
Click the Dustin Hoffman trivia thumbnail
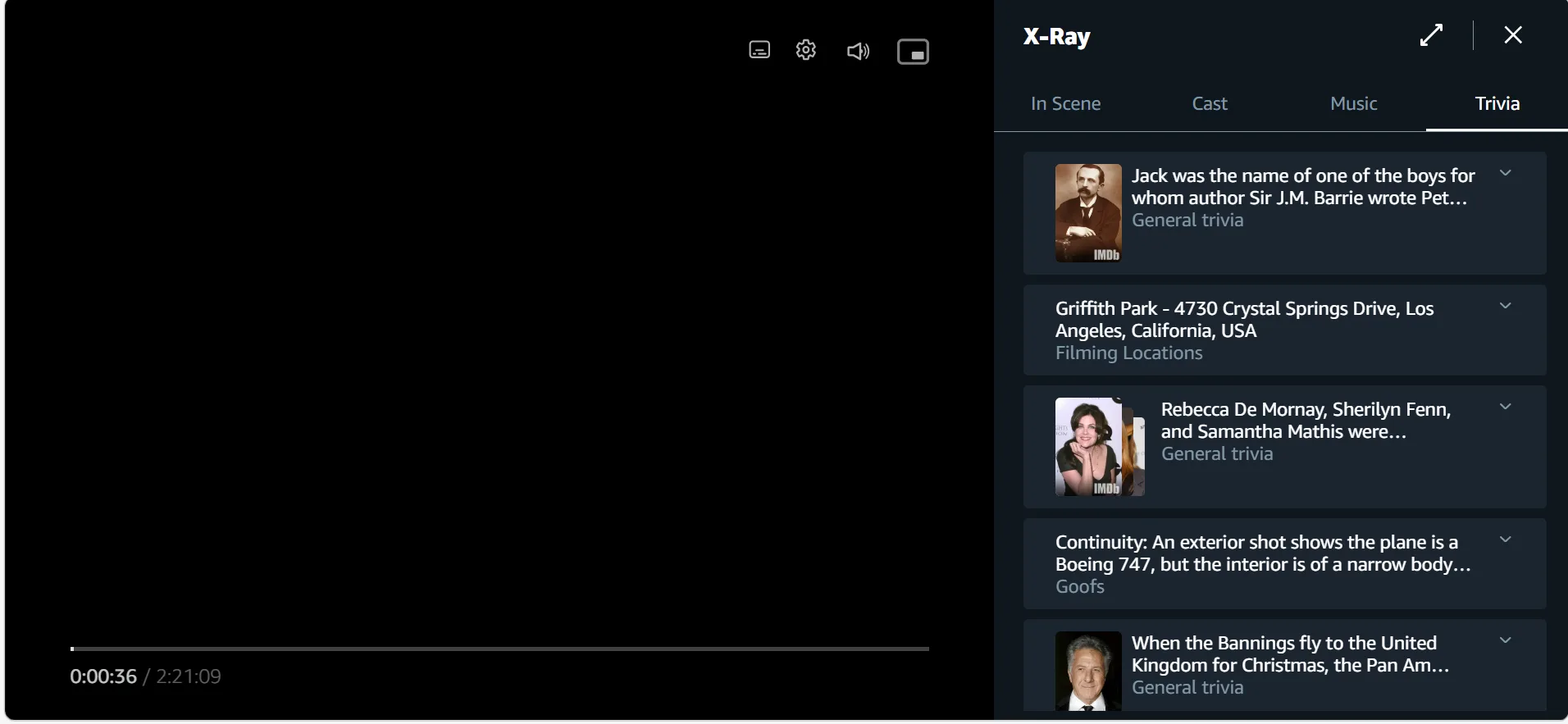tap(1088, 671)
